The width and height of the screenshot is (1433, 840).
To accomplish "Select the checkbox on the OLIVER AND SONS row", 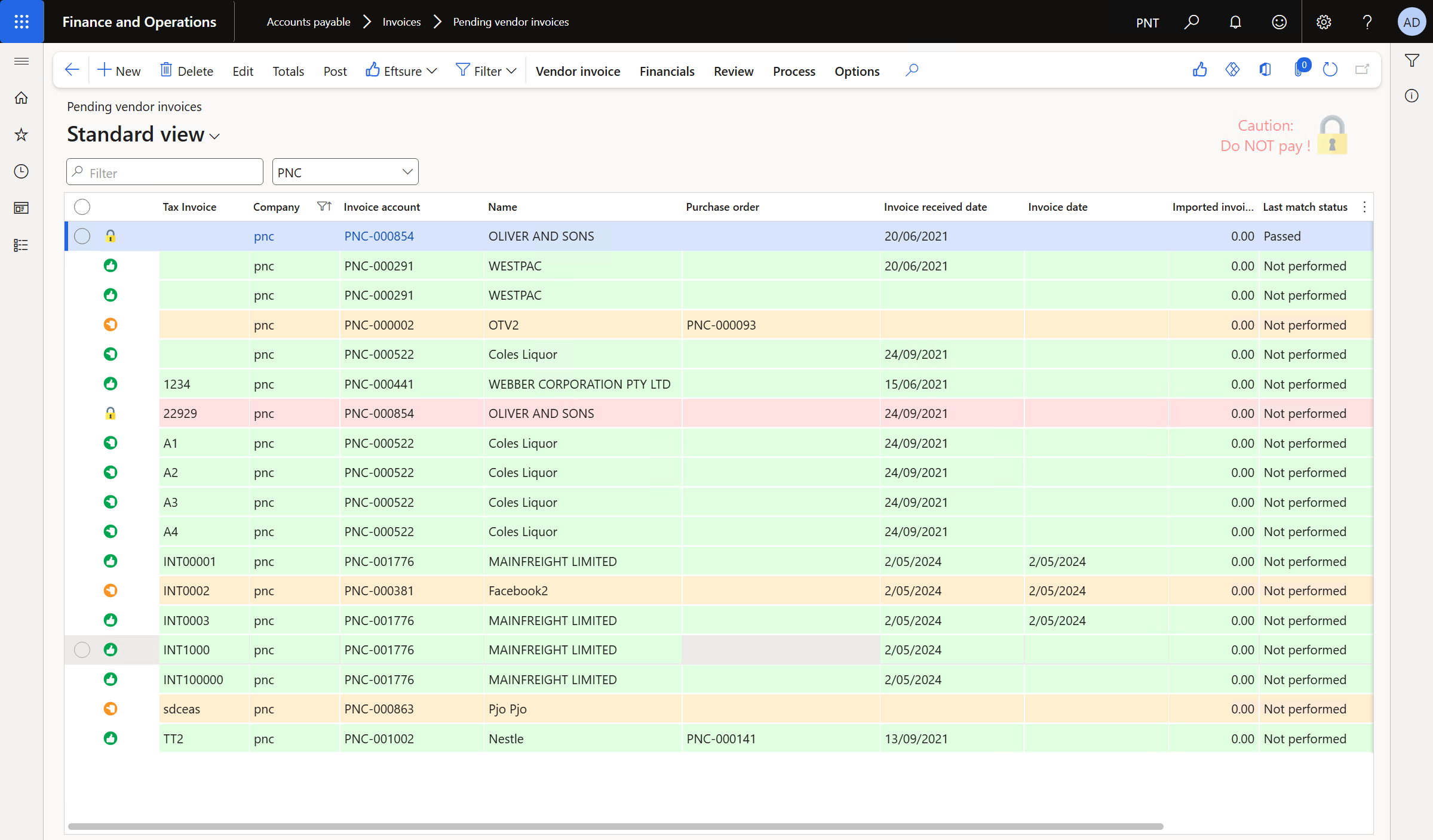I will click(82, 236).
